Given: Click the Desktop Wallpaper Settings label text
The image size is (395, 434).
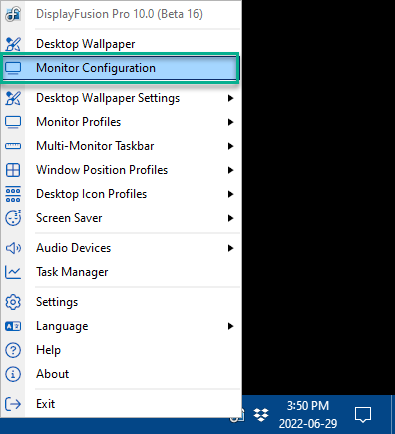Looking at the screenshot, I should [108, 98].
